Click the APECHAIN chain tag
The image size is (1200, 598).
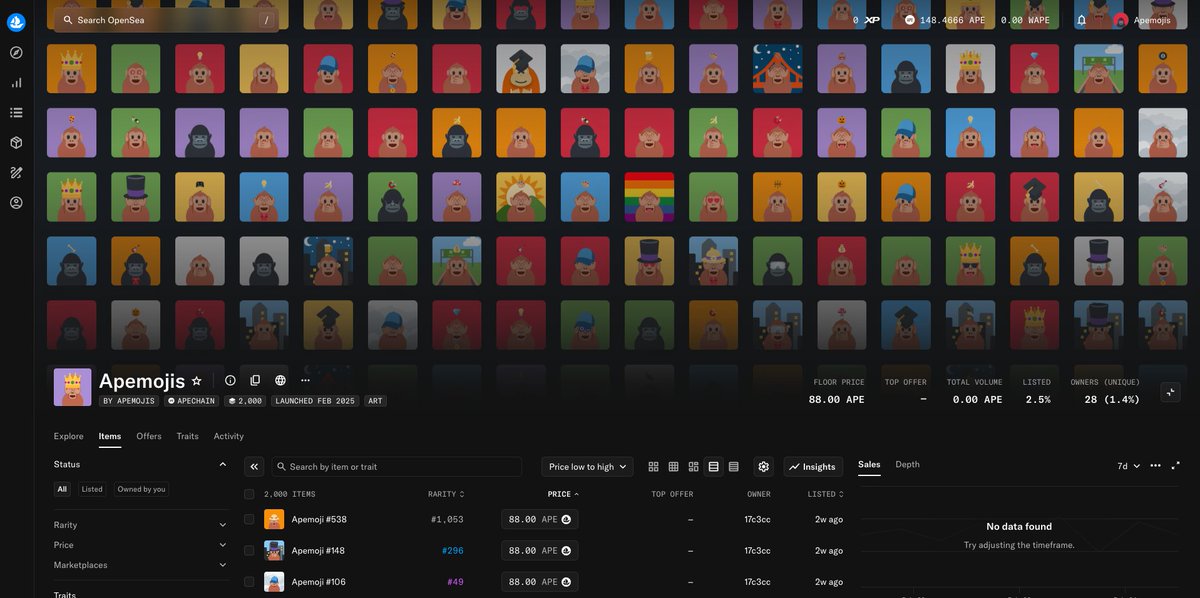(191, 400)
